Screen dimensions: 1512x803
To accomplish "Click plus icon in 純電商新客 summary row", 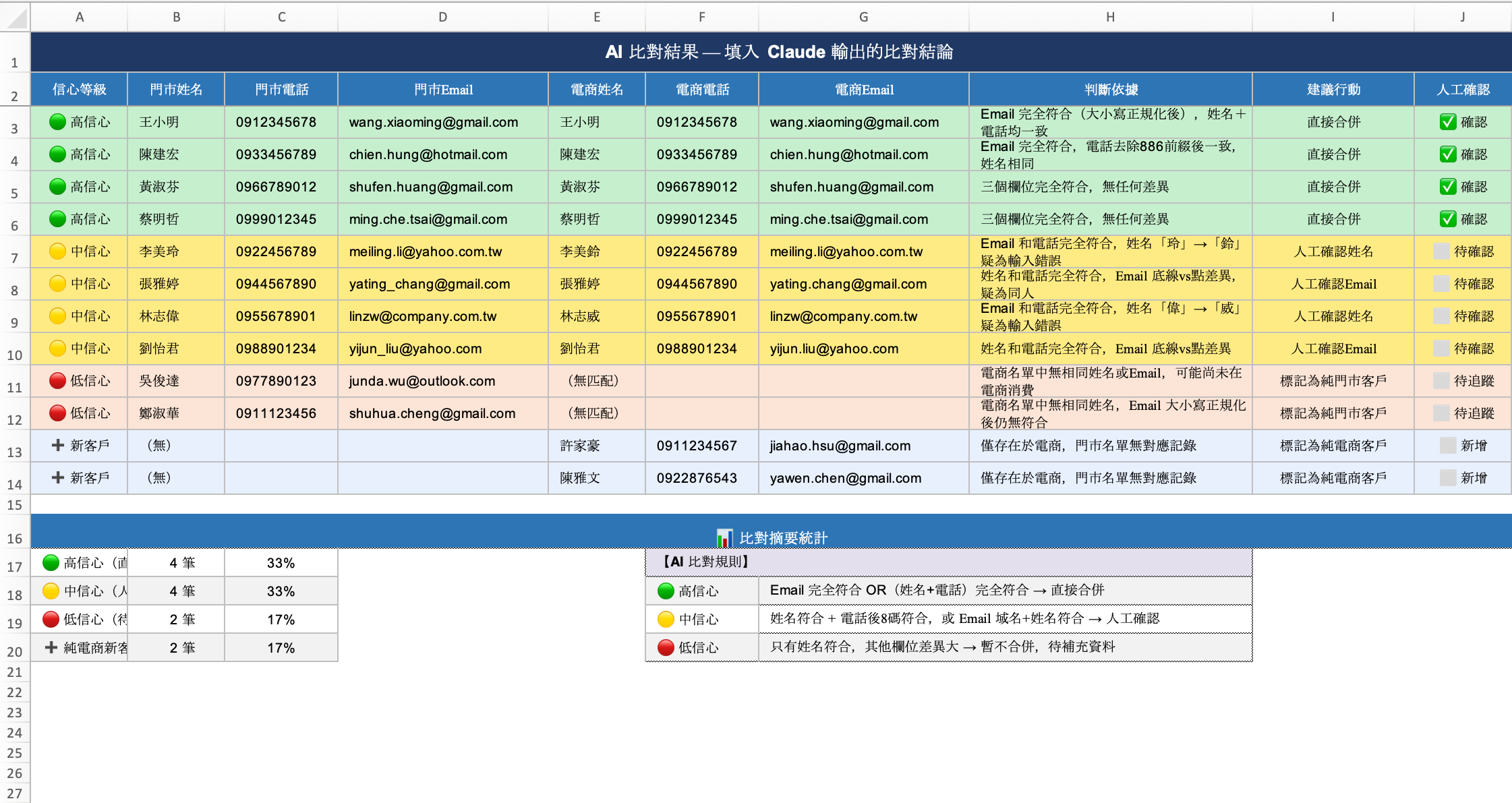I will (51, 647).
